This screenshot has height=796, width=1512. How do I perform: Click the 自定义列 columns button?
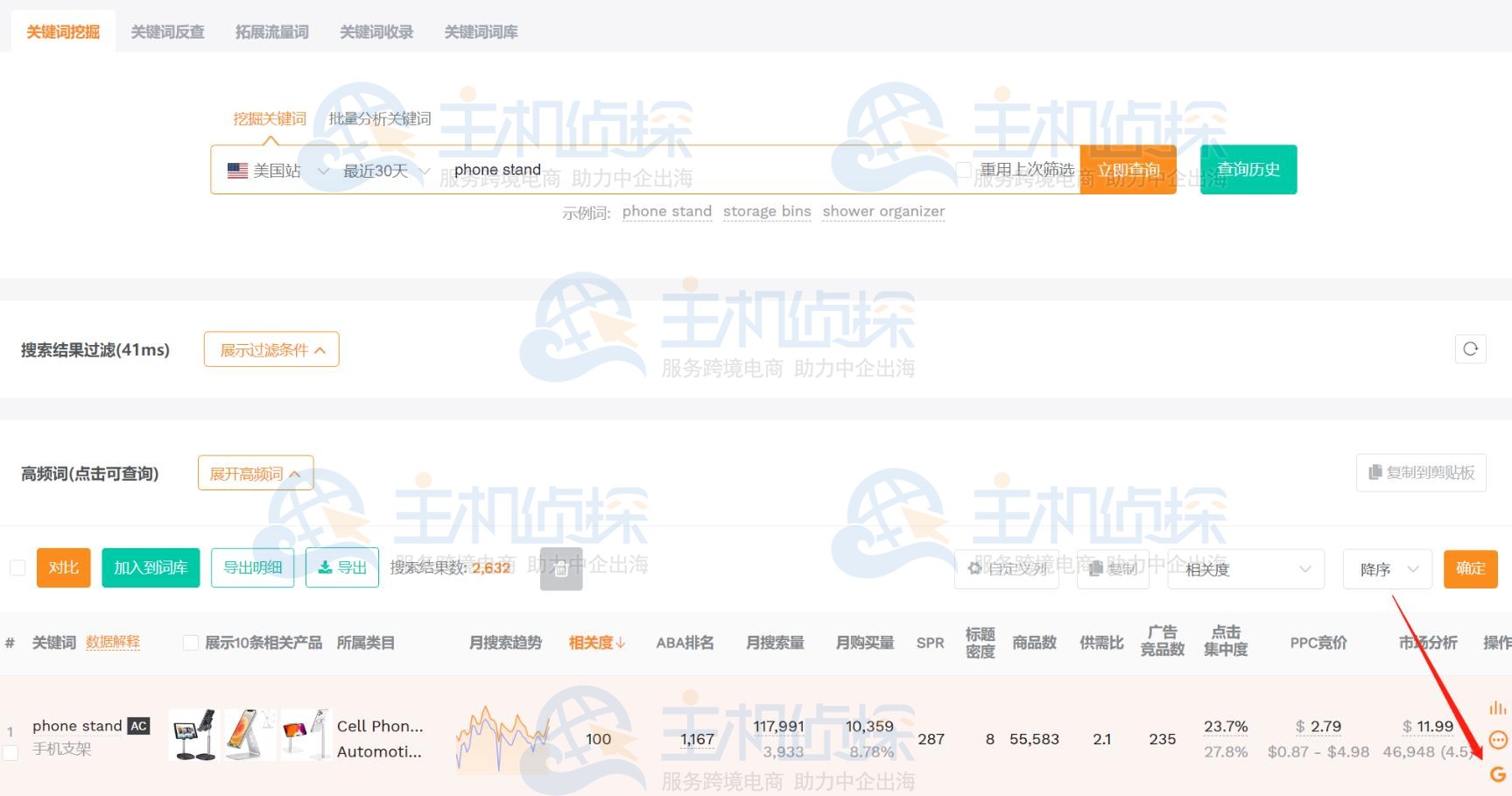click(1007, 568)
